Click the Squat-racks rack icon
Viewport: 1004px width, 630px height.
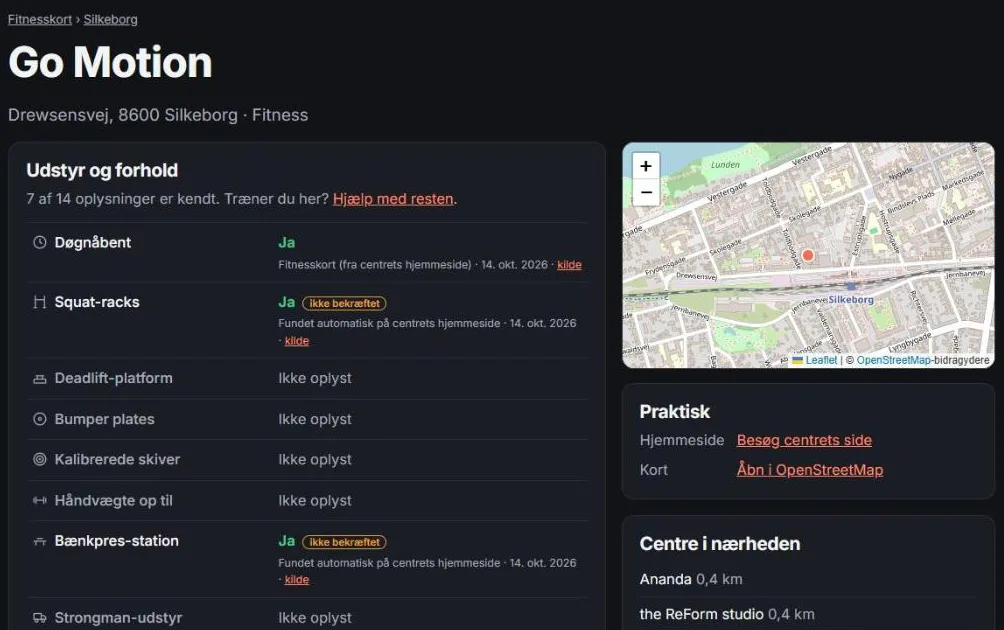[x=40, y=302]
